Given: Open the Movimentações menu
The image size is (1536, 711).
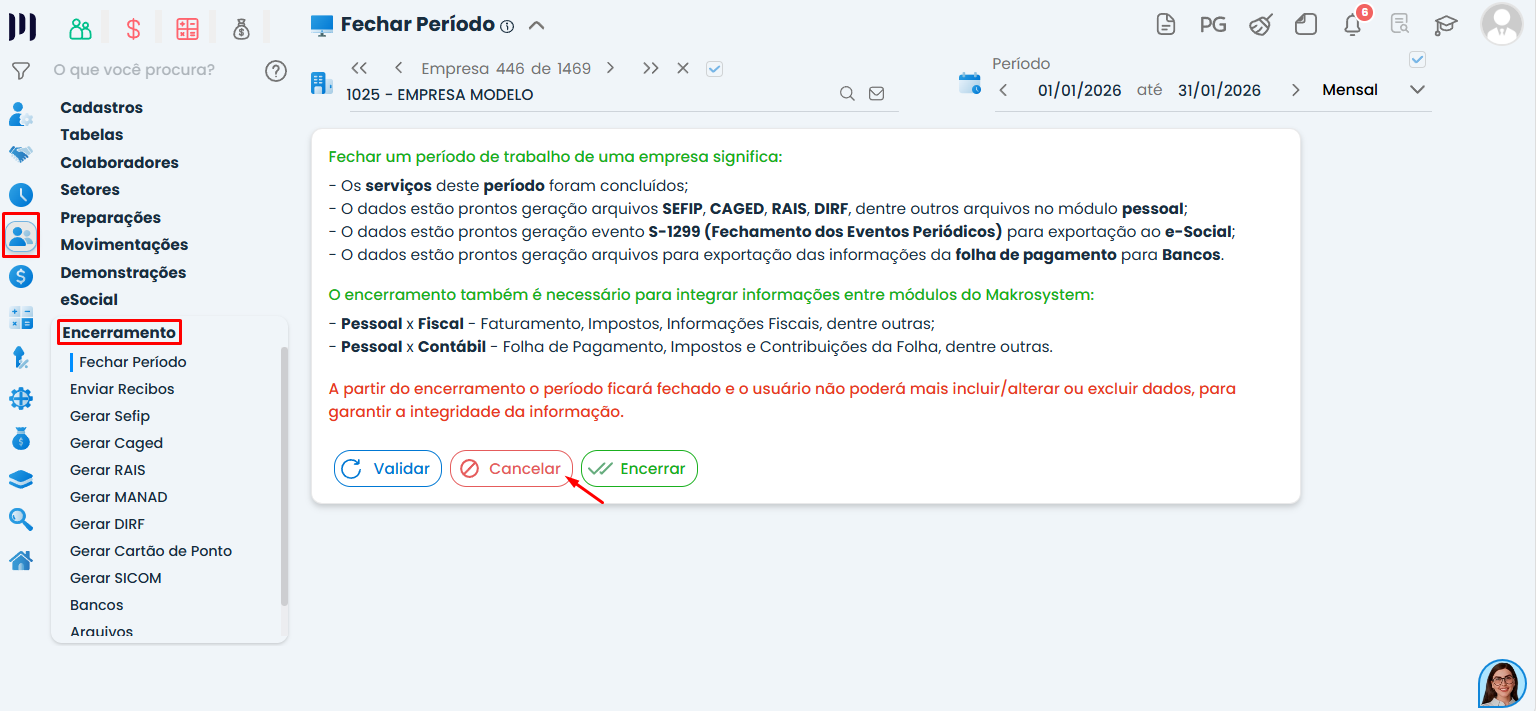Looking at the screenshot, I should click(124, 245).
